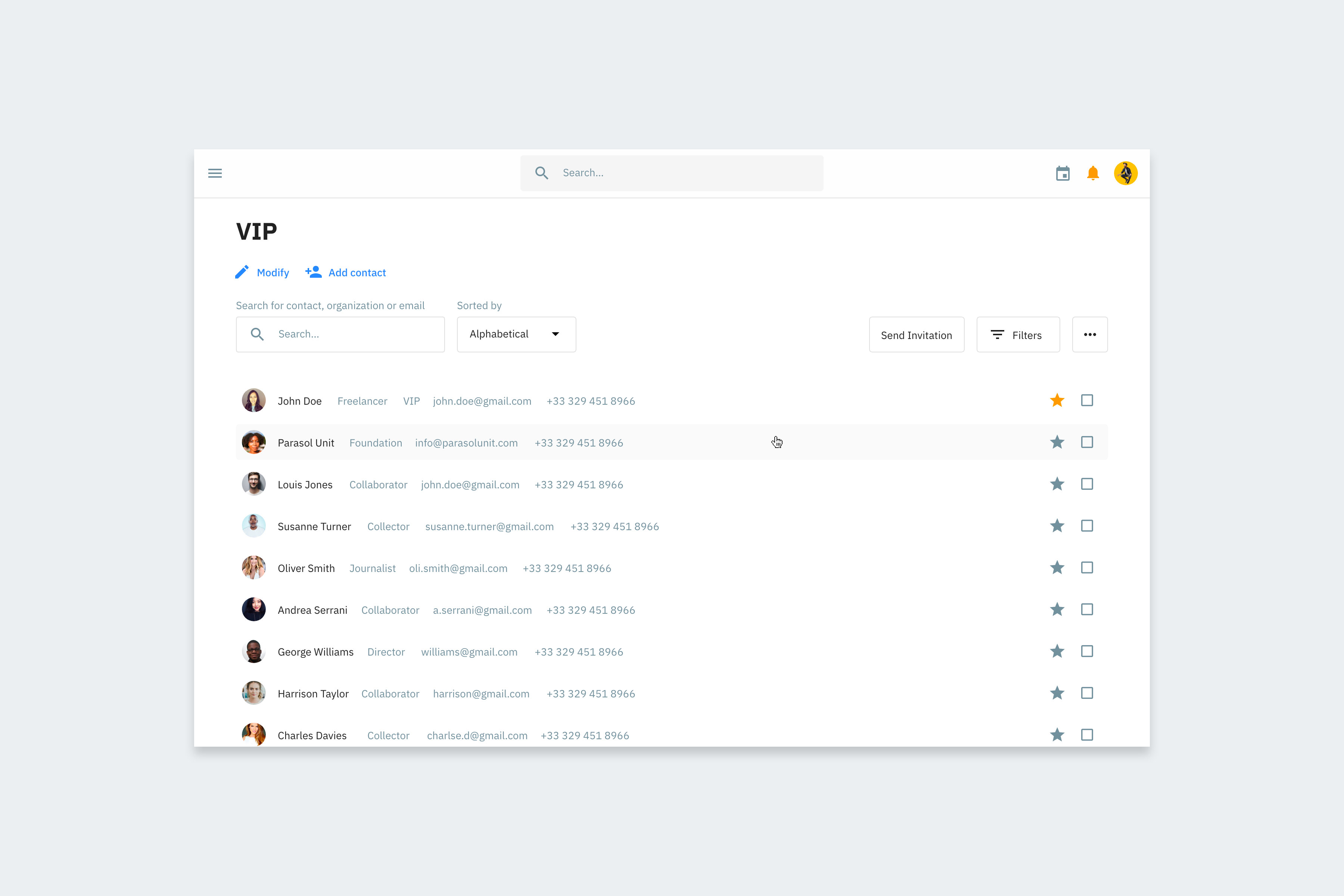Click the name Charles Davies
This screenshot has height=896, width=1344.
tap(312, 735)
